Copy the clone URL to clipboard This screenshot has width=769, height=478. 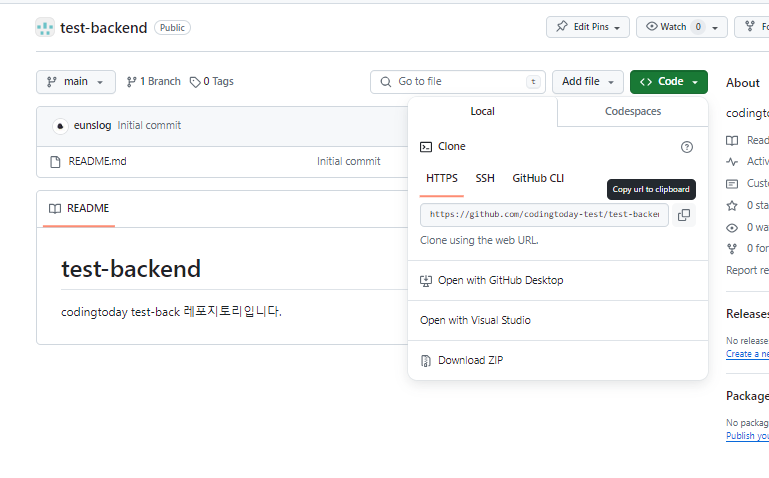(684, 215)
